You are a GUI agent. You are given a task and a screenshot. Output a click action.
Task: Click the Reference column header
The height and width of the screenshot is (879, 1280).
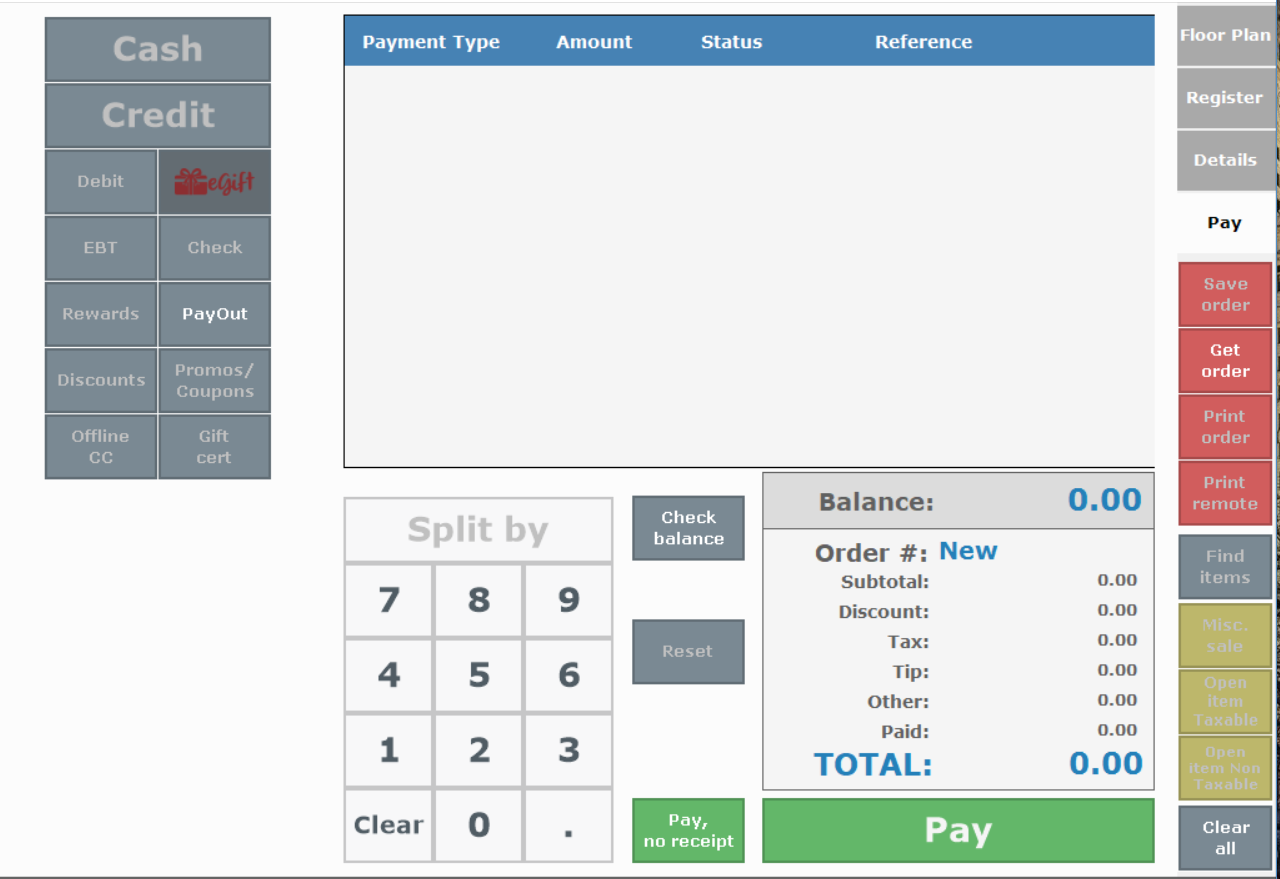tap(923, 42)
